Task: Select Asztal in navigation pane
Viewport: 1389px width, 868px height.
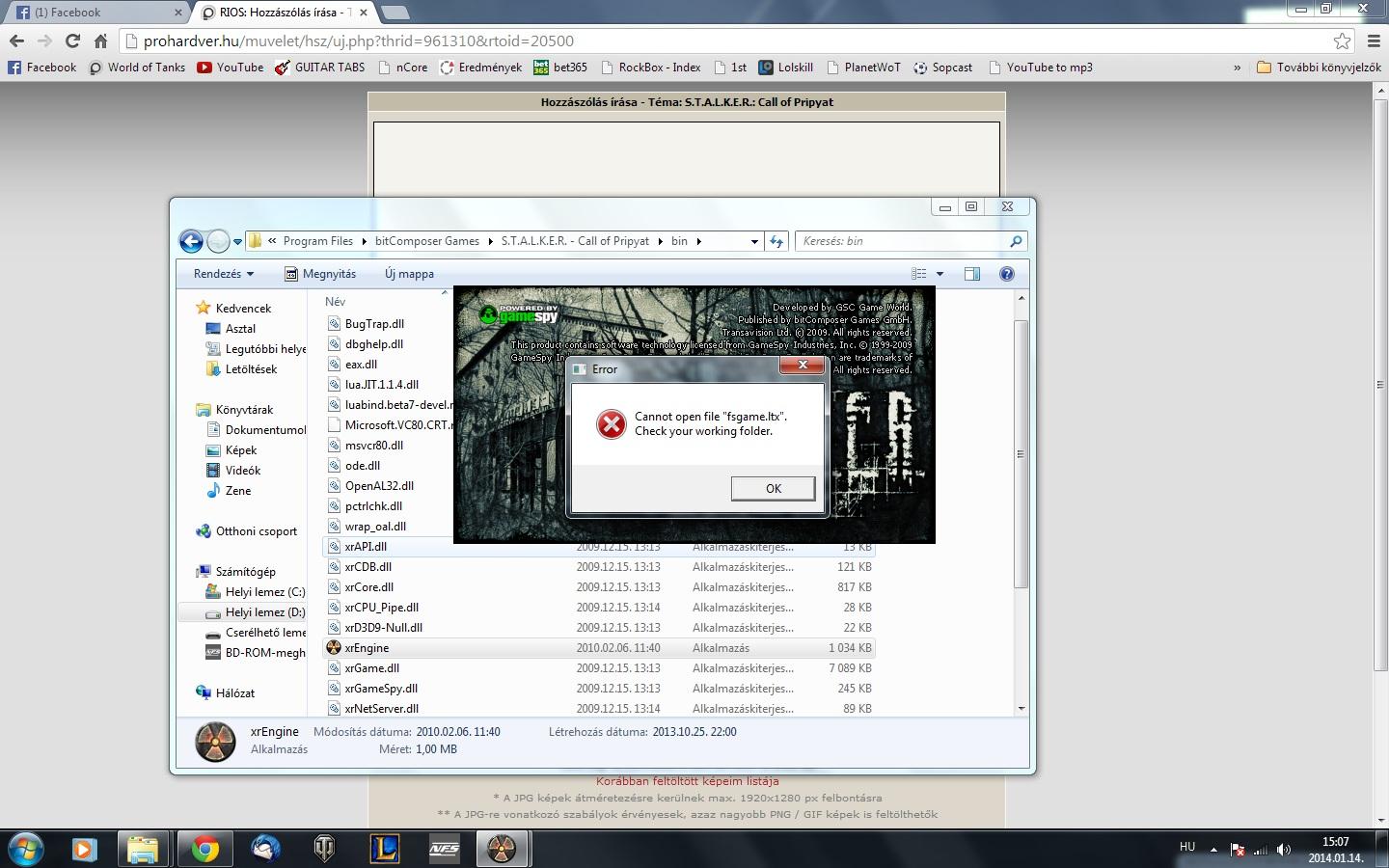Action: pos(231,329)
